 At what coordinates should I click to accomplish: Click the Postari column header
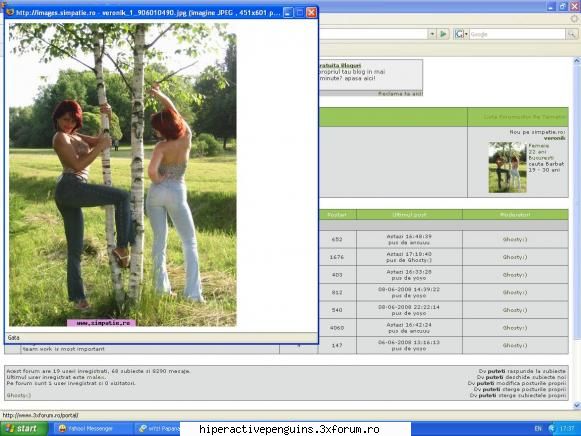coord(337,214)
